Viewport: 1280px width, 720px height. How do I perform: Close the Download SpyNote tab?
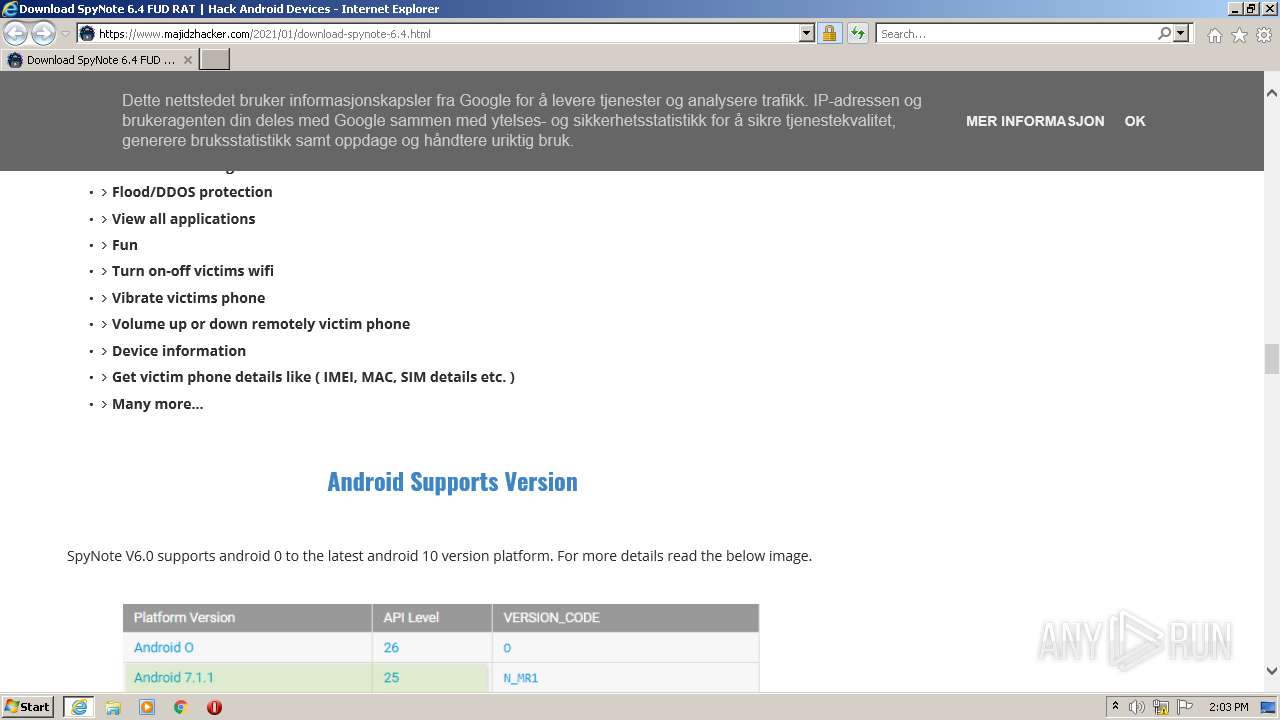pyautogui.click(x=187, y=60)
